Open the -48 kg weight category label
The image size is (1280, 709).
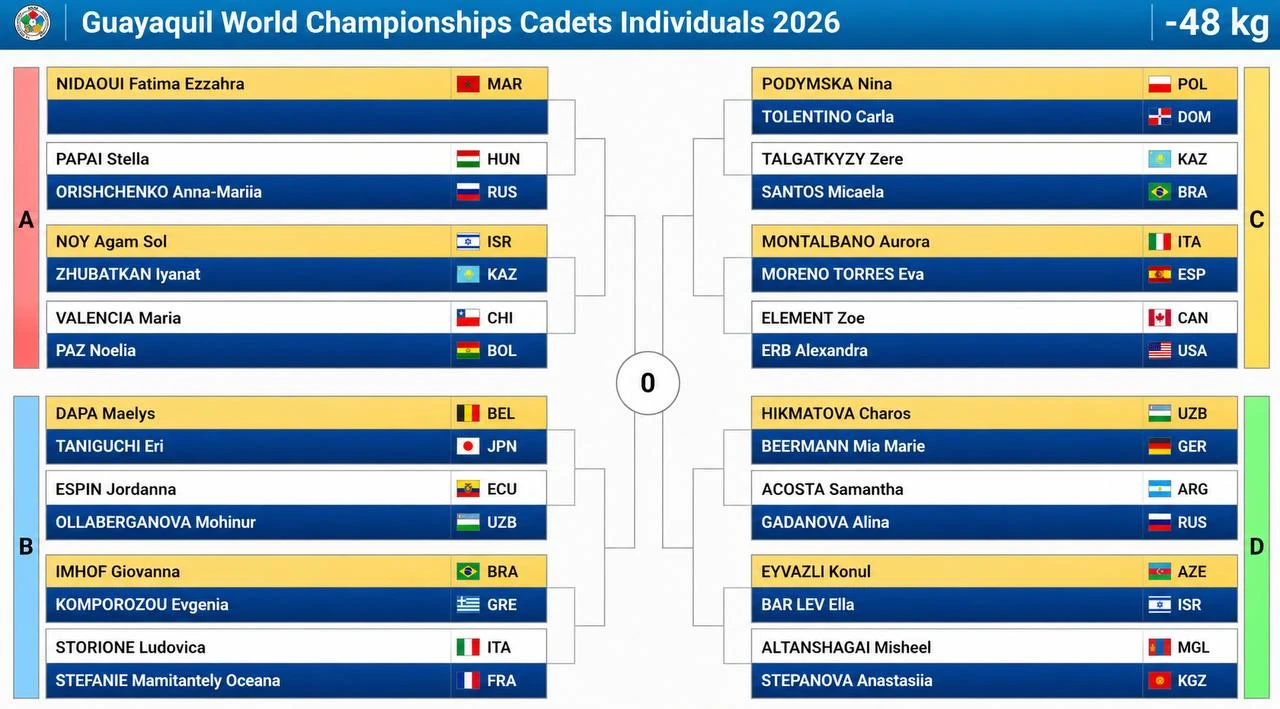click(1217, 23)
